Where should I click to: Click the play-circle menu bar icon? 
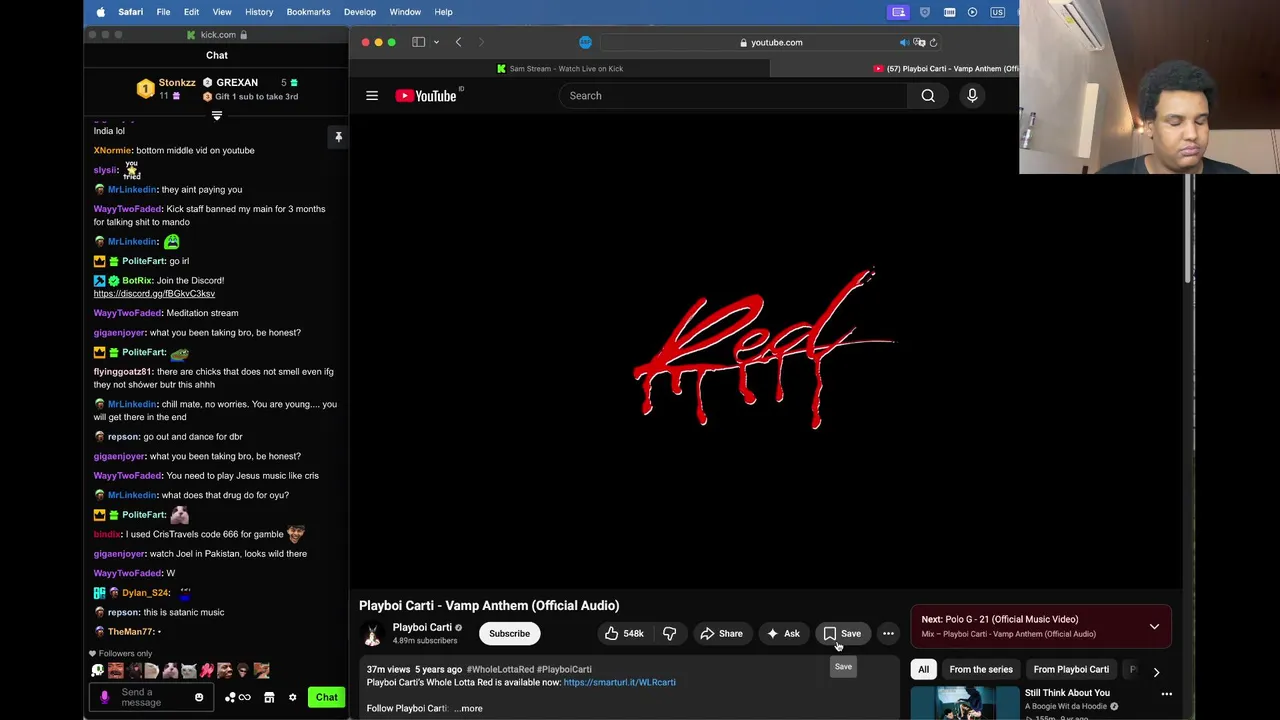[972, 12]
